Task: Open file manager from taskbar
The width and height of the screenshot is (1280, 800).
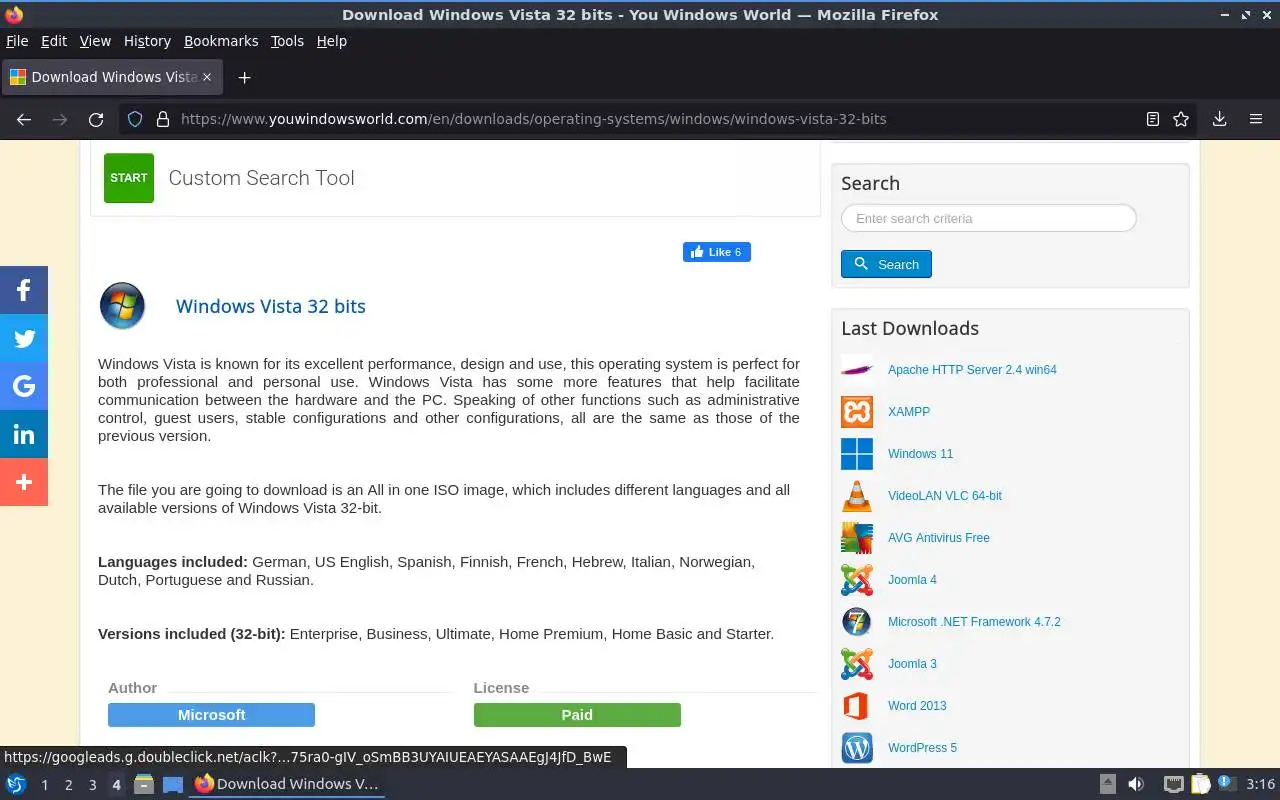Action: [144, 784]
